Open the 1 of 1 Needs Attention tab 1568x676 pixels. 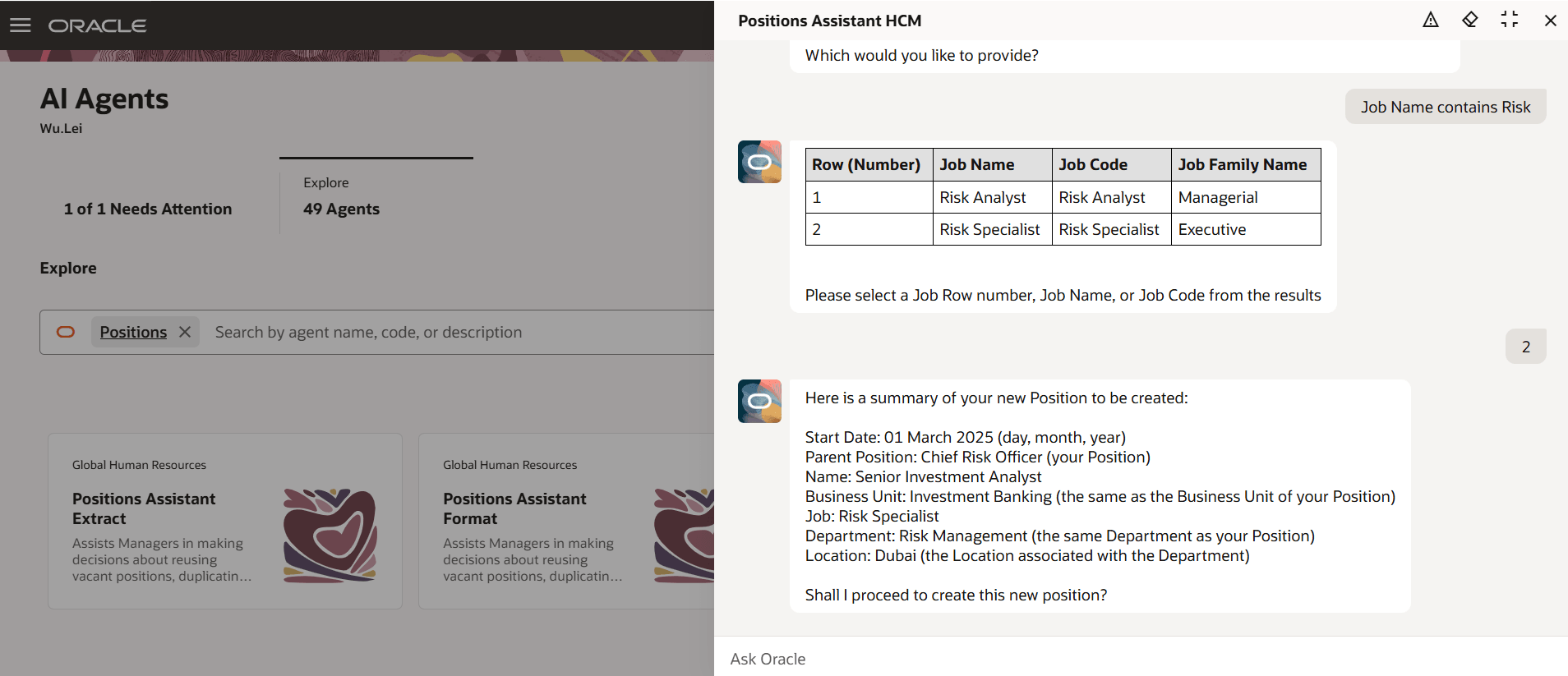(x=148, y=209)
